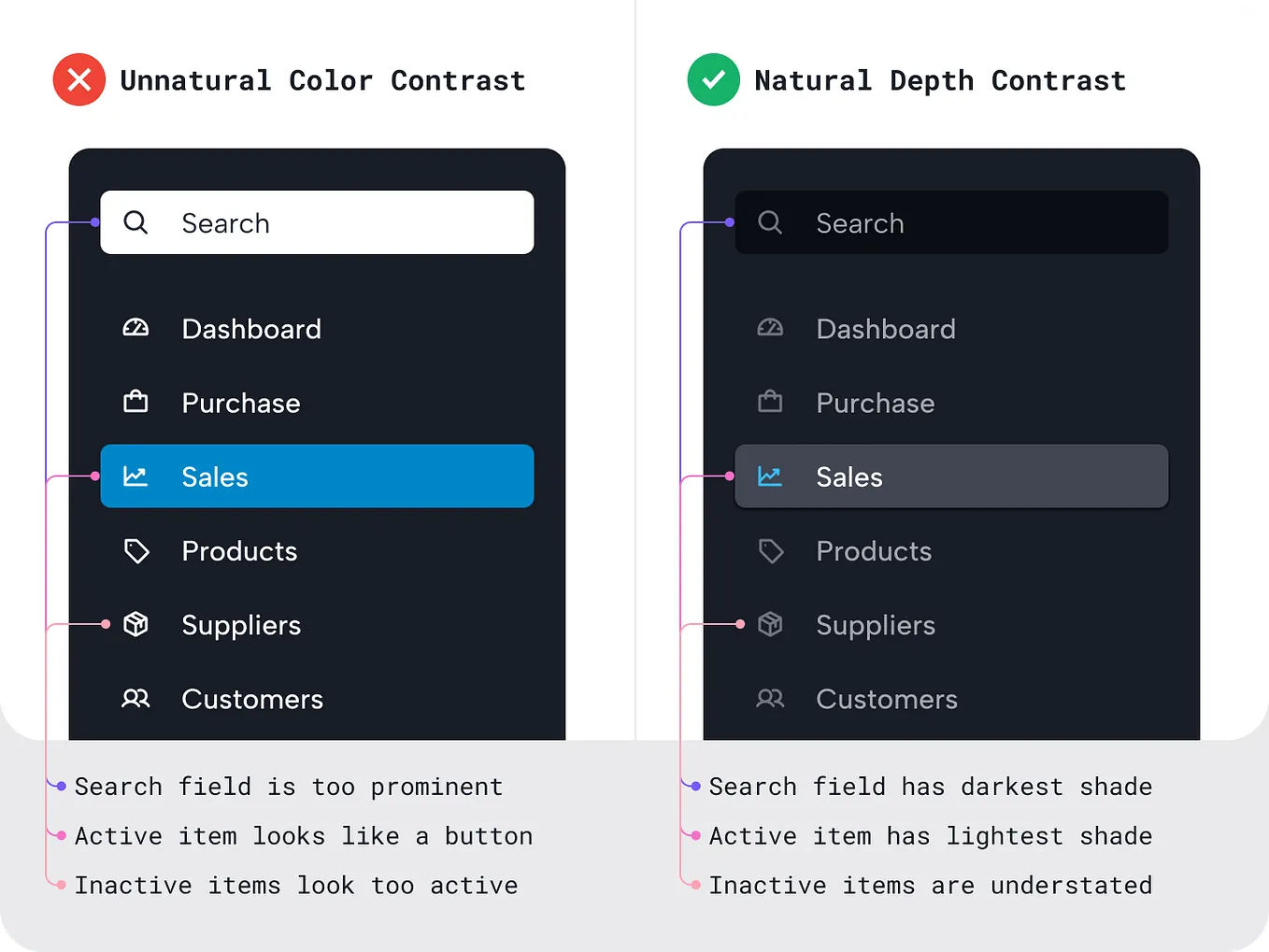Image resolution: width=1269 pixels, height=952 pixels.
Task: Toggle the Sales item in the right sidebar
Action: coord(951,476)
